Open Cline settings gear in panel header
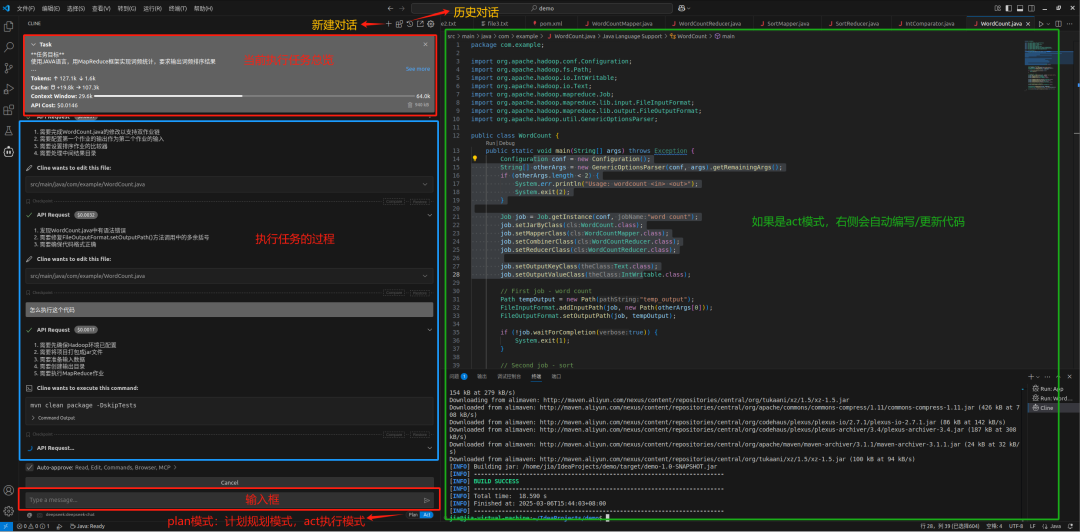This screenshot has height=532, width=1080. pyautogui.click(x=430, y=23)
